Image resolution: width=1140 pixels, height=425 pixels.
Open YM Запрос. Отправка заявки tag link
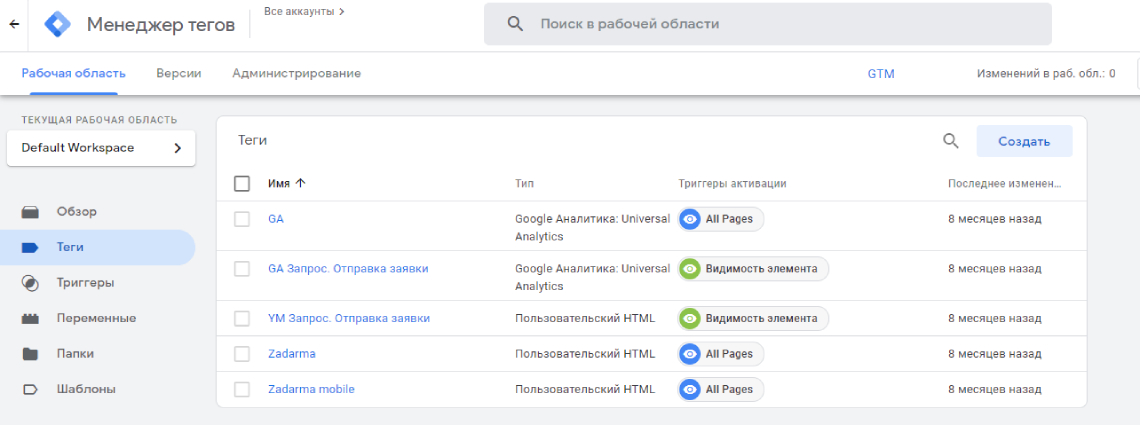point(349,318)
